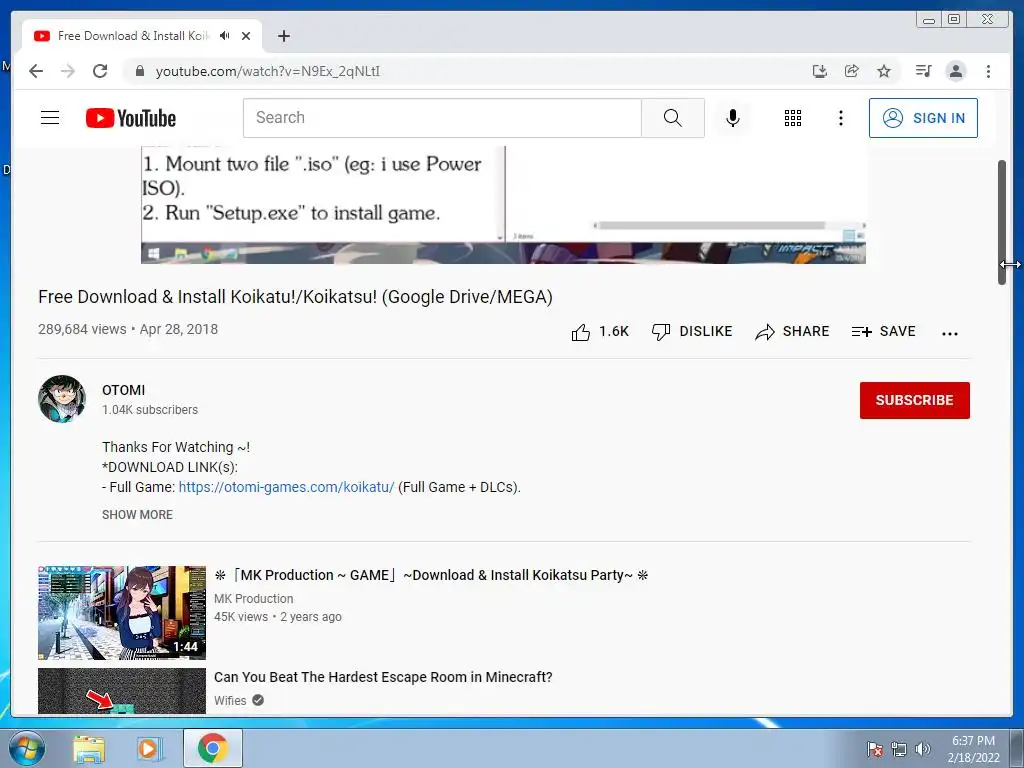Image resolution: width=1024 pixels, height=768 pixels.
Task: Open the taskbar clock showing 6:37 PM
Action: coord(973,749)
